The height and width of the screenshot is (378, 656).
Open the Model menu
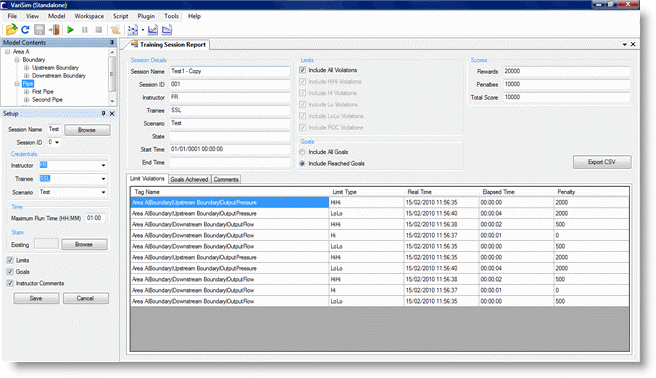(56, 16)
